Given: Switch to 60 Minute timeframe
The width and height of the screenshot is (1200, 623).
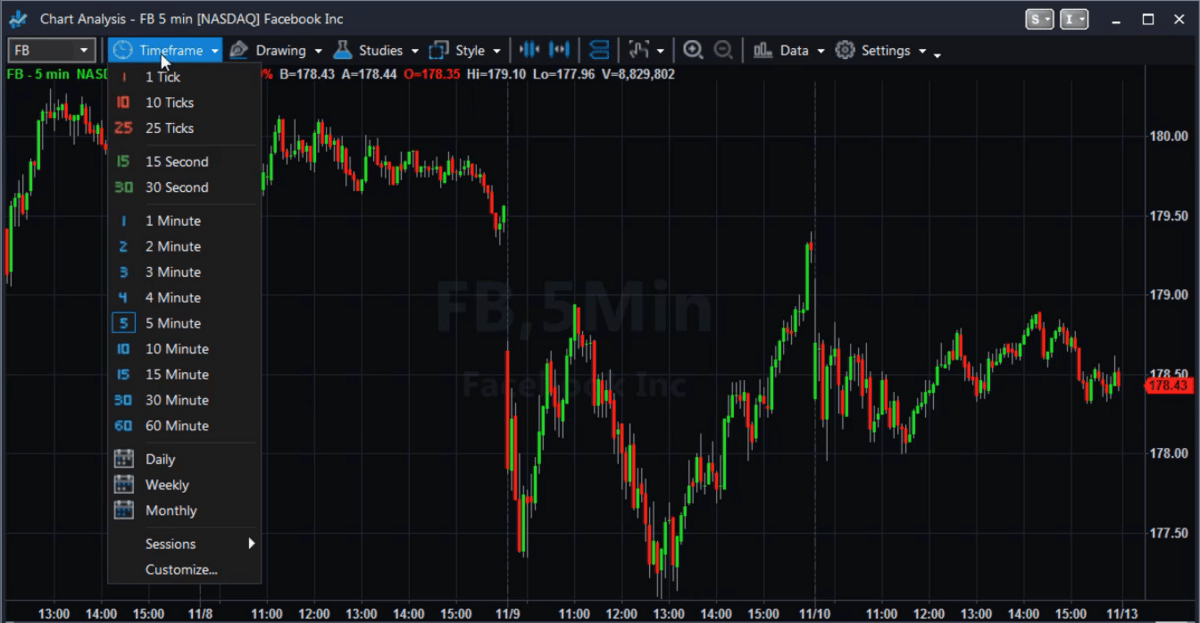Looking at the screenshot, I should (184, 426).
